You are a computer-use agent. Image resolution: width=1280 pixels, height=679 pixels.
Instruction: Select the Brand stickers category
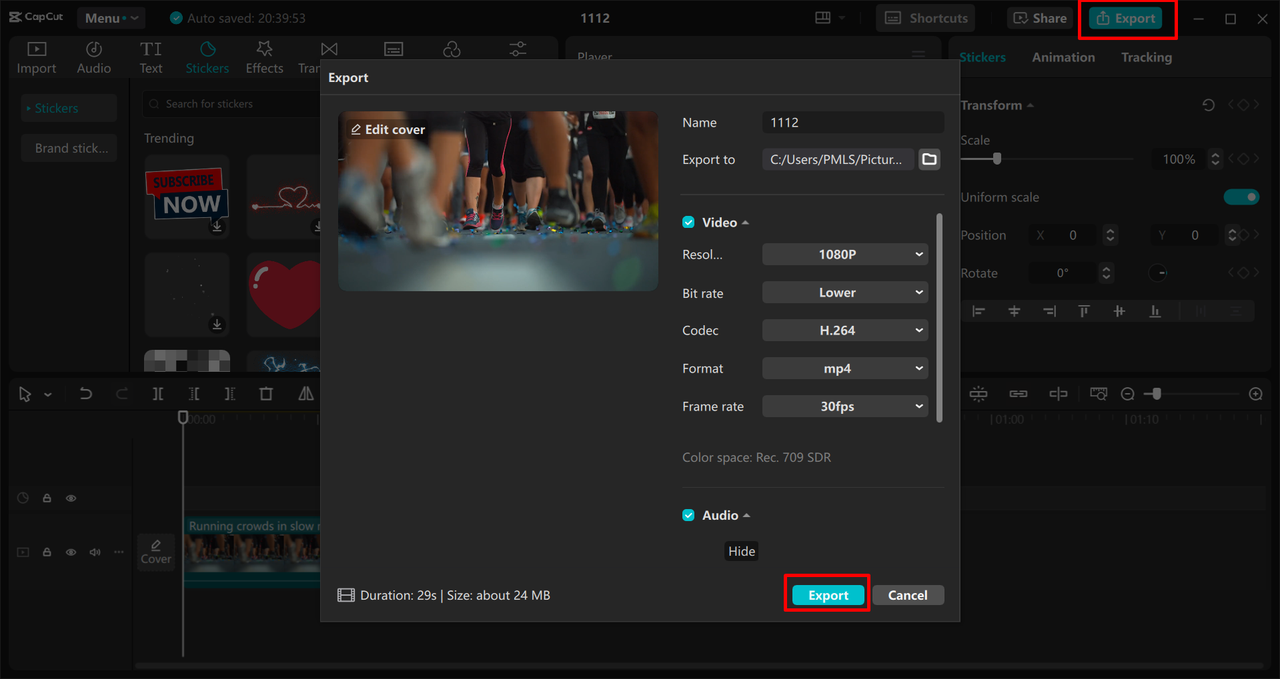[69, 148]
